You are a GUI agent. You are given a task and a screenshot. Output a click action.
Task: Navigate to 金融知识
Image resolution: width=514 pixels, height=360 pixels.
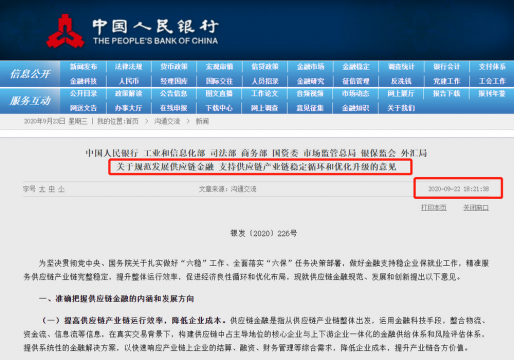click(356, 108)
